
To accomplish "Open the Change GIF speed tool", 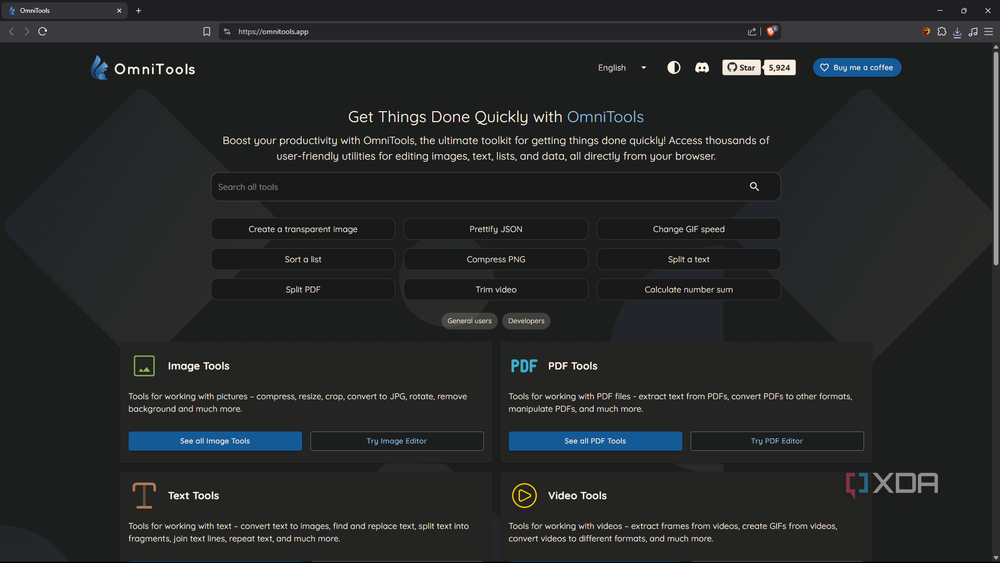I will (689, 229).
